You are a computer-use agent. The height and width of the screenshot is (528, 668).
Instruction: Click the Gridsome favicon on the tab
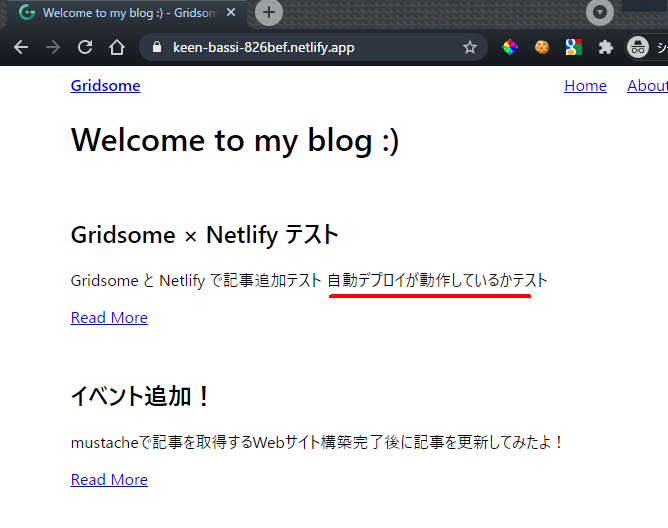point(27,12)
